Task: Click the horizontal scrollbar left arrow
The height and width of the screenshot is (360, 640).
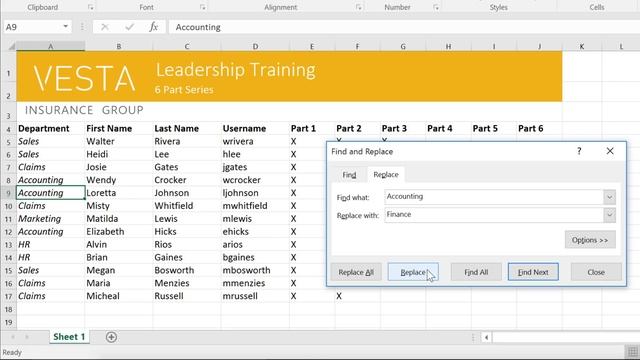Action: click(486, 337)
